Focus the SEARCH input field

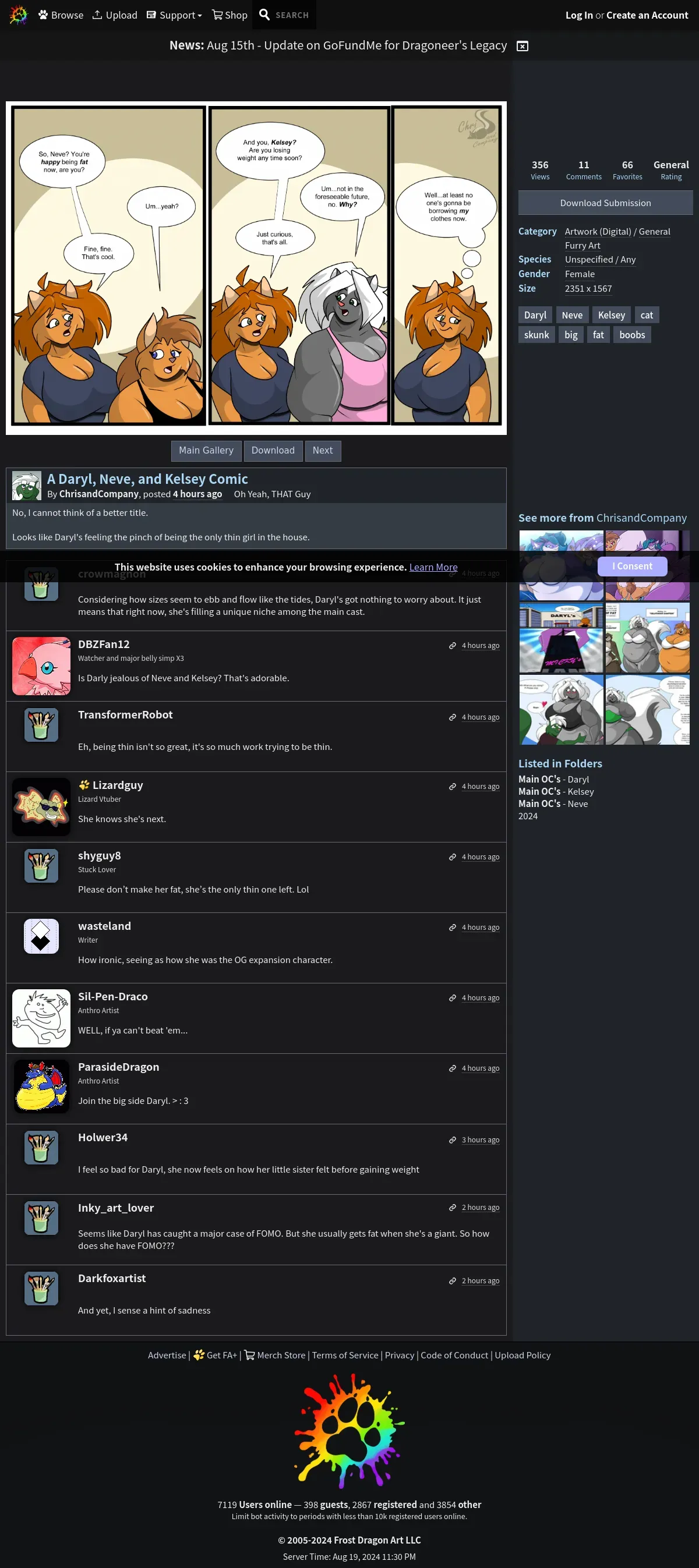coord(292,15)
